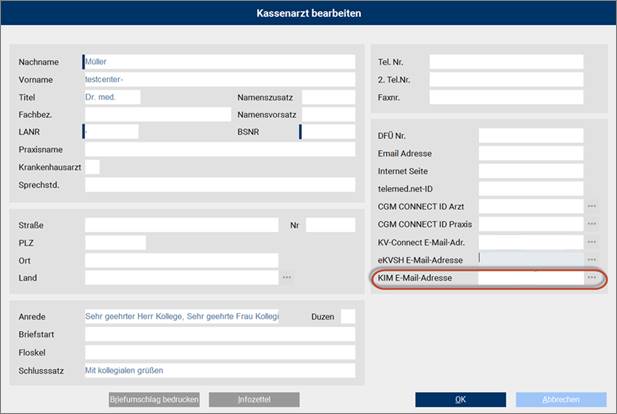Focus the LANR input field

[x=110, y=131]
